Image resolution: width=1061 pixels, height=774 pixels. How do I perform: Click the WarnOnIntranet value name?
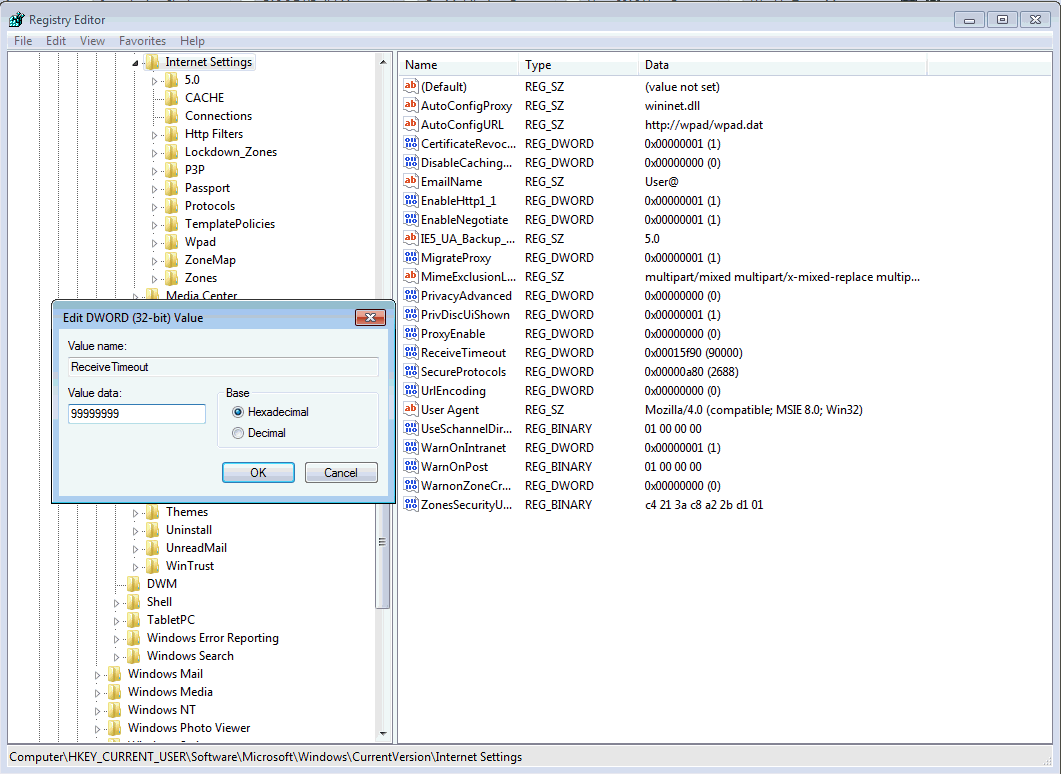click(464, 448)
